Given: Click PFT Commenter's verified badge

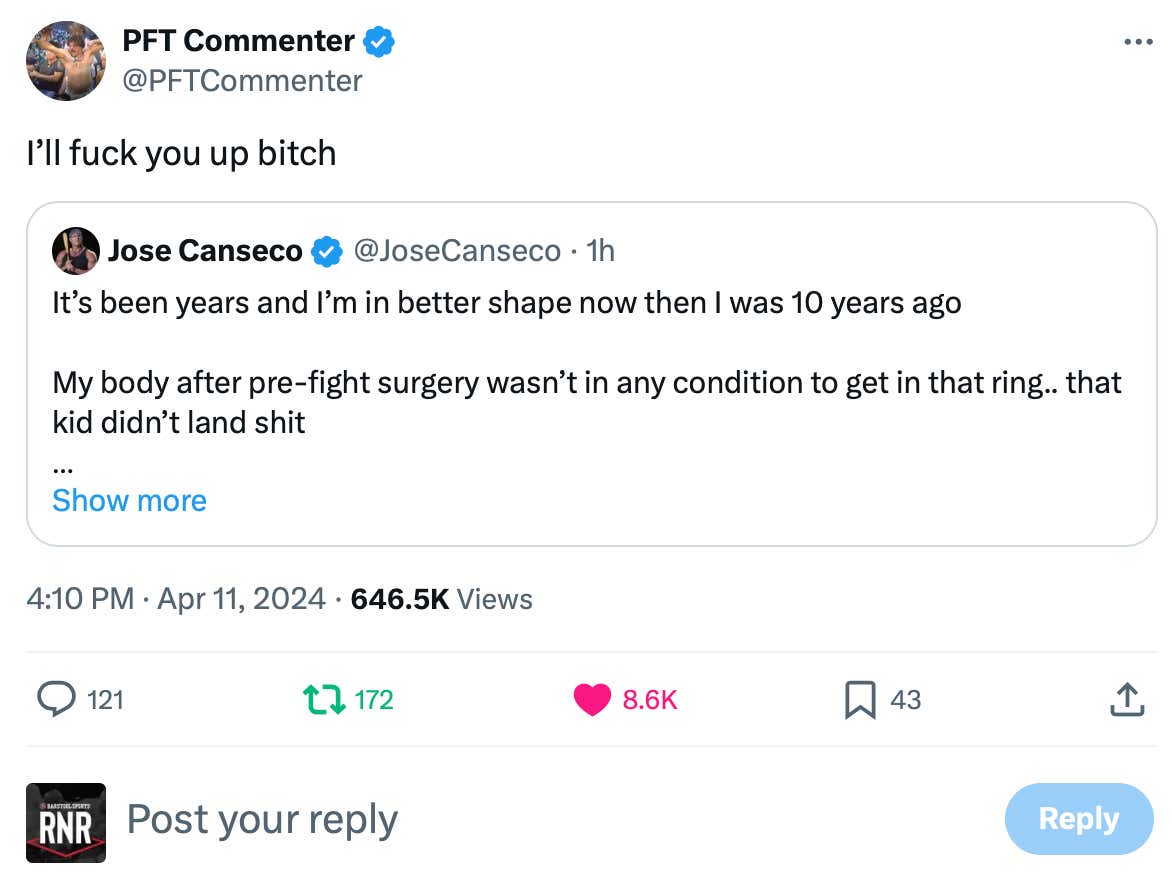Looking at the screenshot, I should click(378, 40).
